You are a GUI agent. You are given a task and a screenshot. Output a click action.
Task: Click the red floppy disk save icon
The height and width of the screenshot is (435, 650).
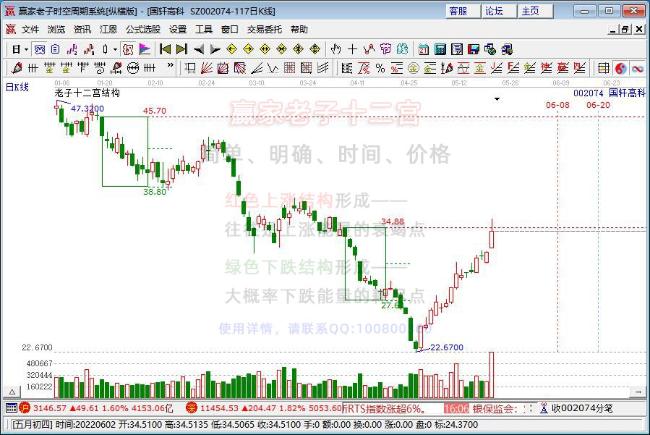(473, 49)
